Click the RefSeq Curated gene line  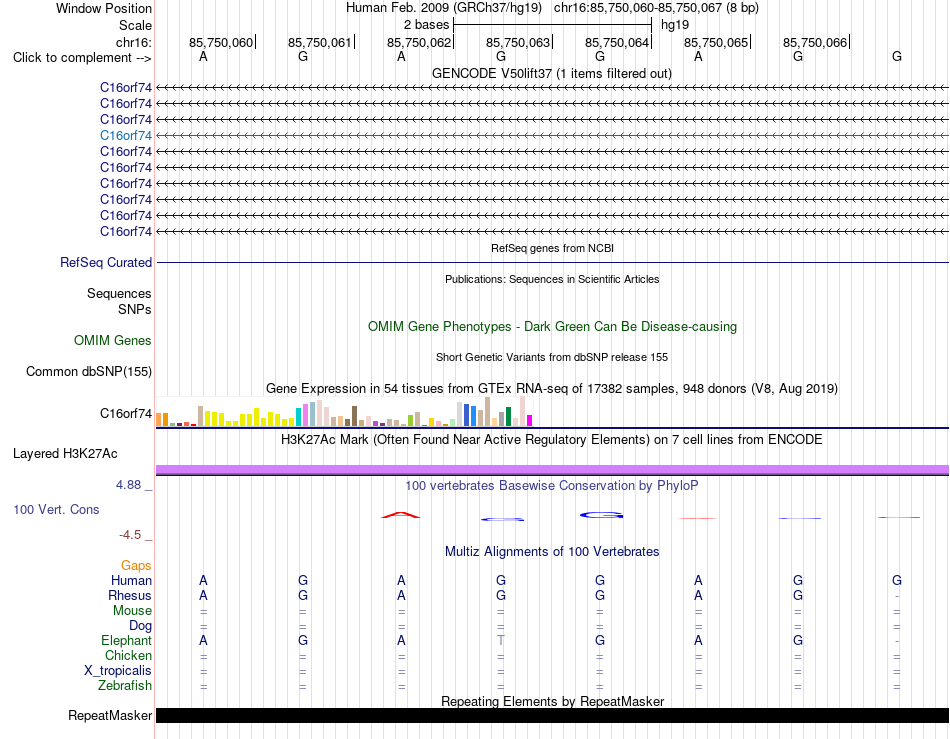click(552, 262)
